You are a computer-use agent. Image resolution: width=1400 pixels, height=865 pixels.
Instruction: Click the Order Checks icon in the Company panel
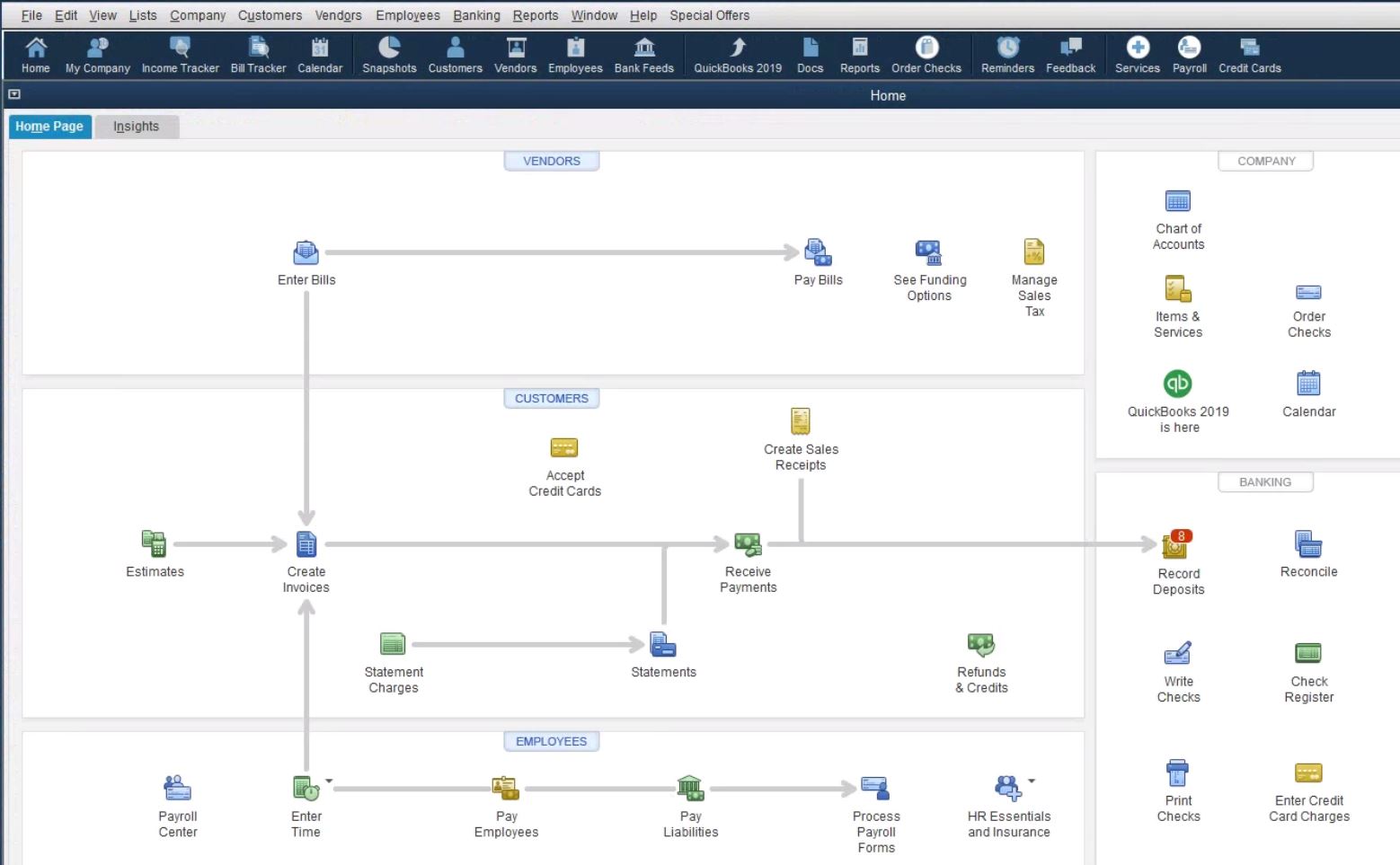[x=1308, y=292]
